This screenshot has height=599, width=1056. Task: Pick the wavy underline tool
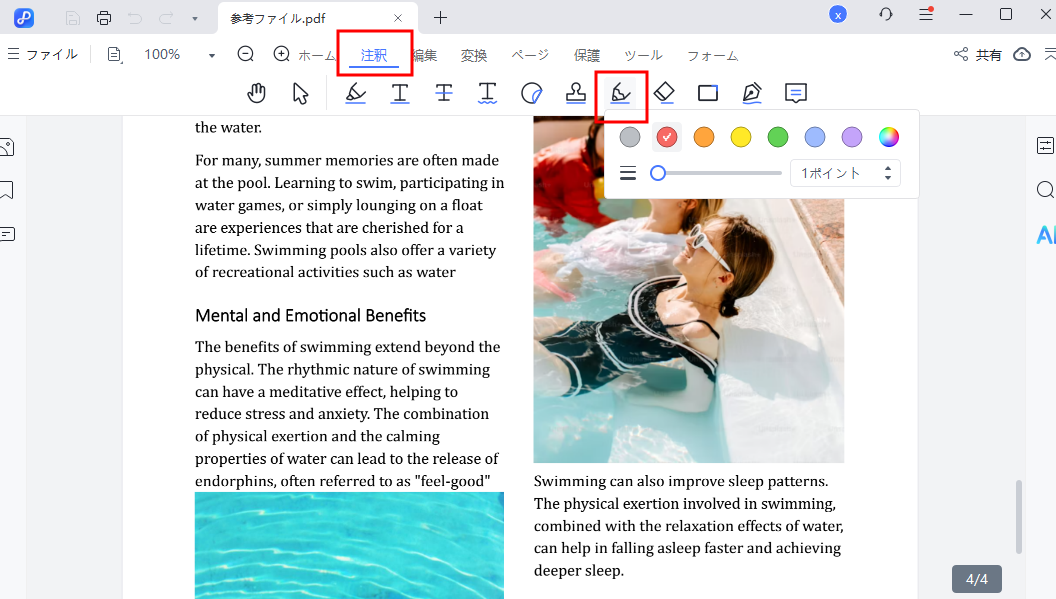487,93
